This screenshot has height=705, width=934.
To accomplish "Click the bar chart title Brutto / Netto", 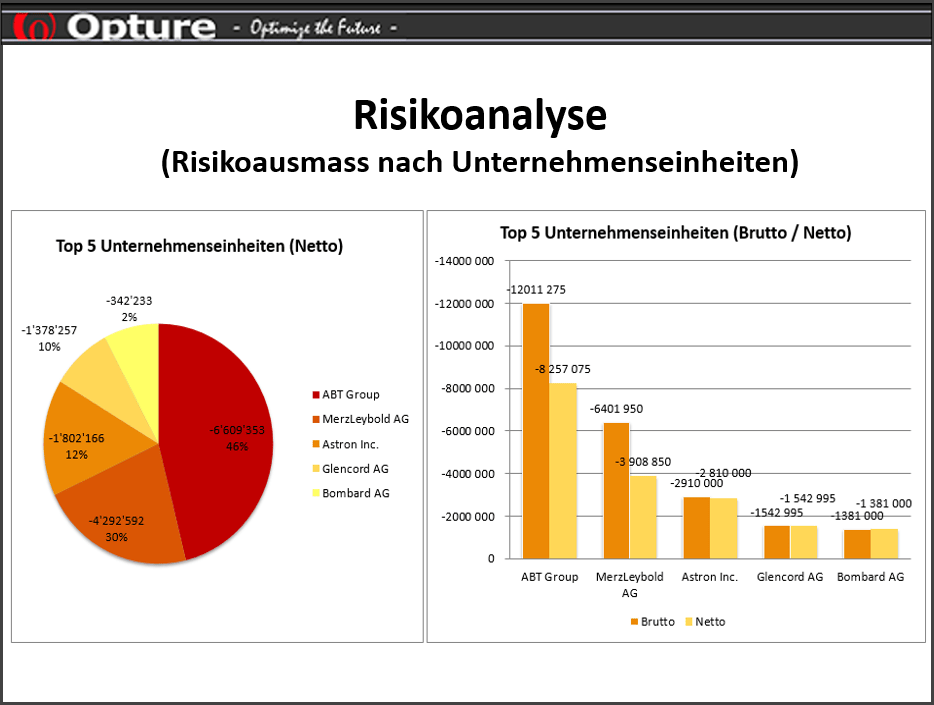I will (x=675, y=233).
